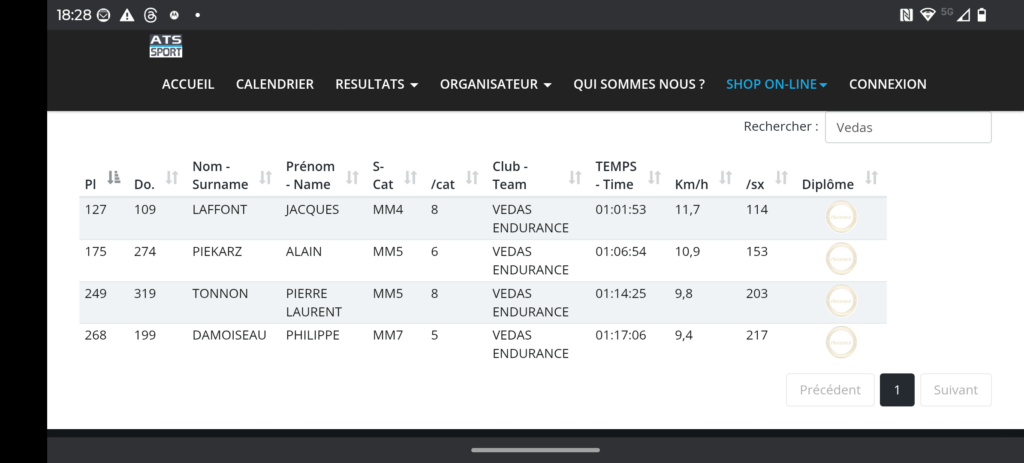Open diploma for Pierre Laurent Tonnon

coord(841,301)
